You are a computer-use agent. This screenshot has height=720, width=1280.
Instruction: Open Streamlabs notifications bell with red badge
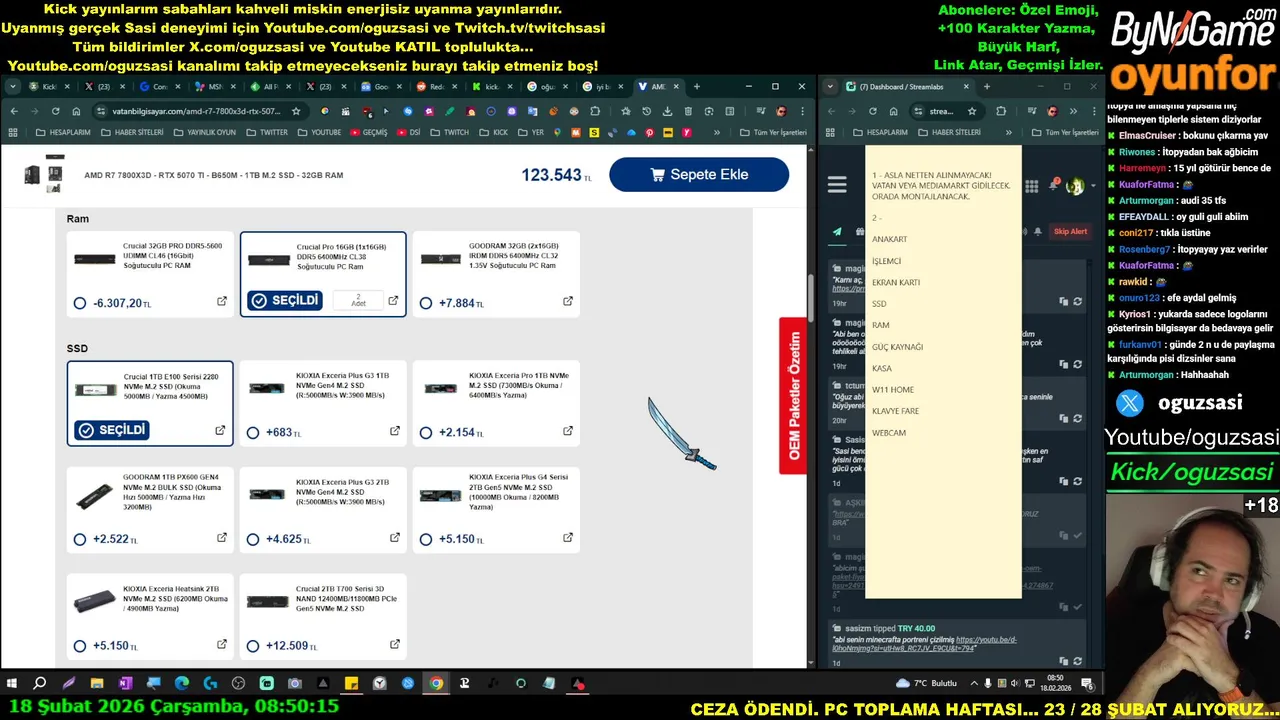click(1053, 185)
